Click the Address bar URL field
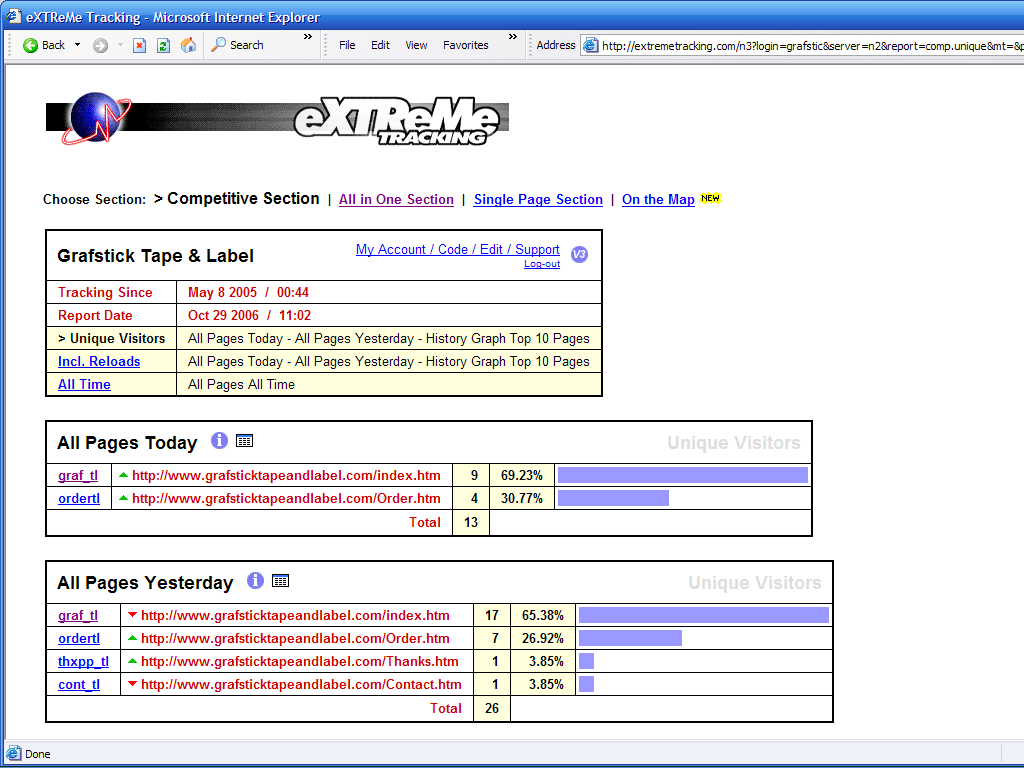Image resolution: width=1024 pixels, height=768 pixels. click(810, 45)
